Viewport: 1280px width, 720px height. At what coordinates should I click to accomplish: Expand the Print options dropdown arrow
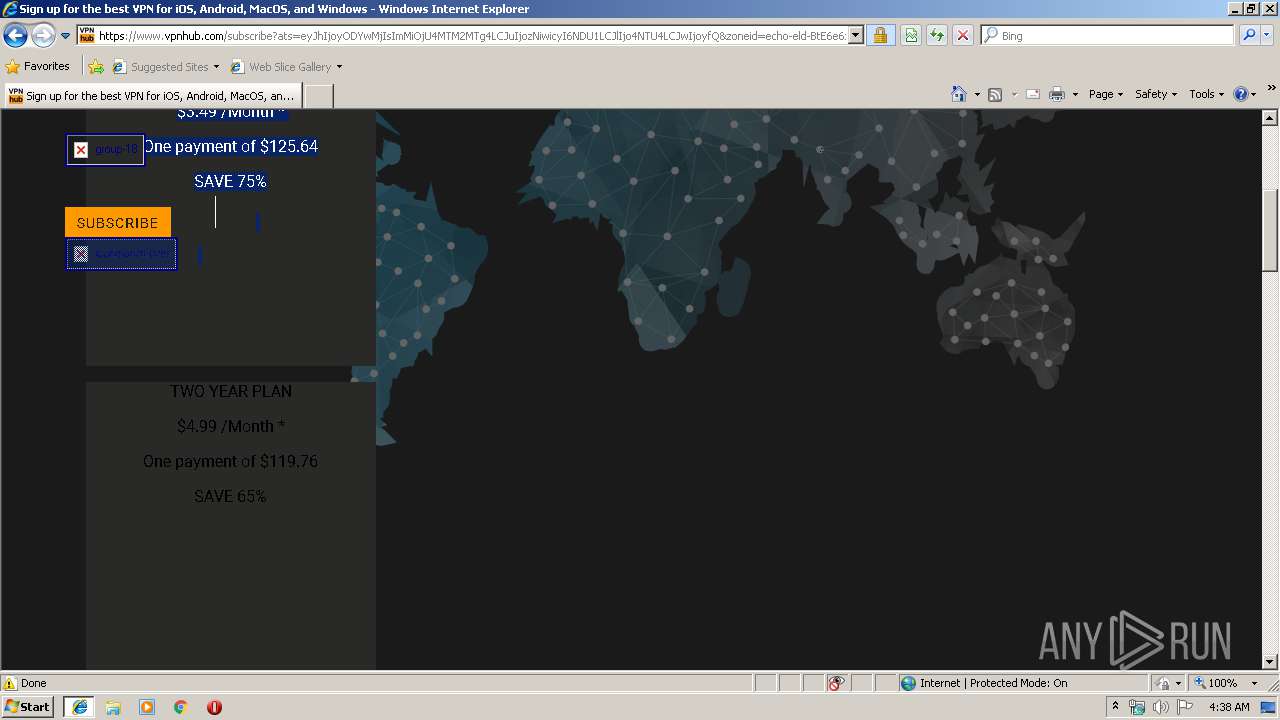click(x=1075, y=94)
